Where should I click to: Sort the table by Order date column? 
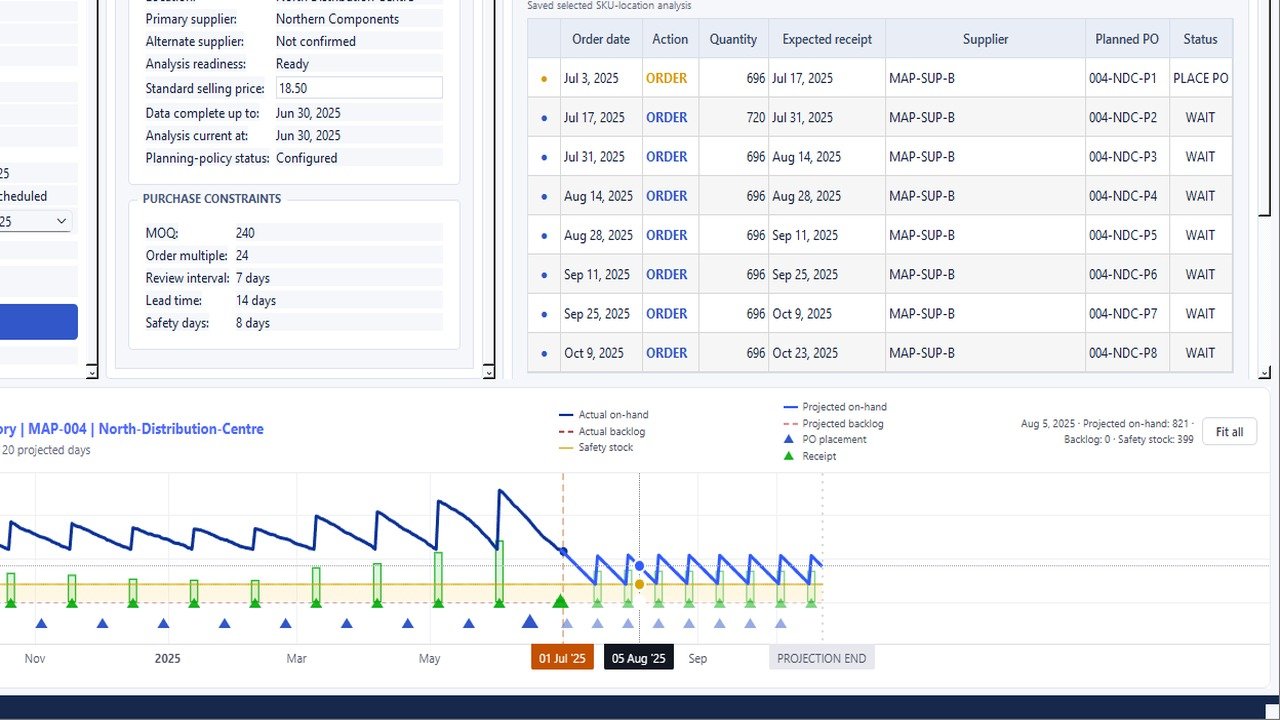click(601, 39)
